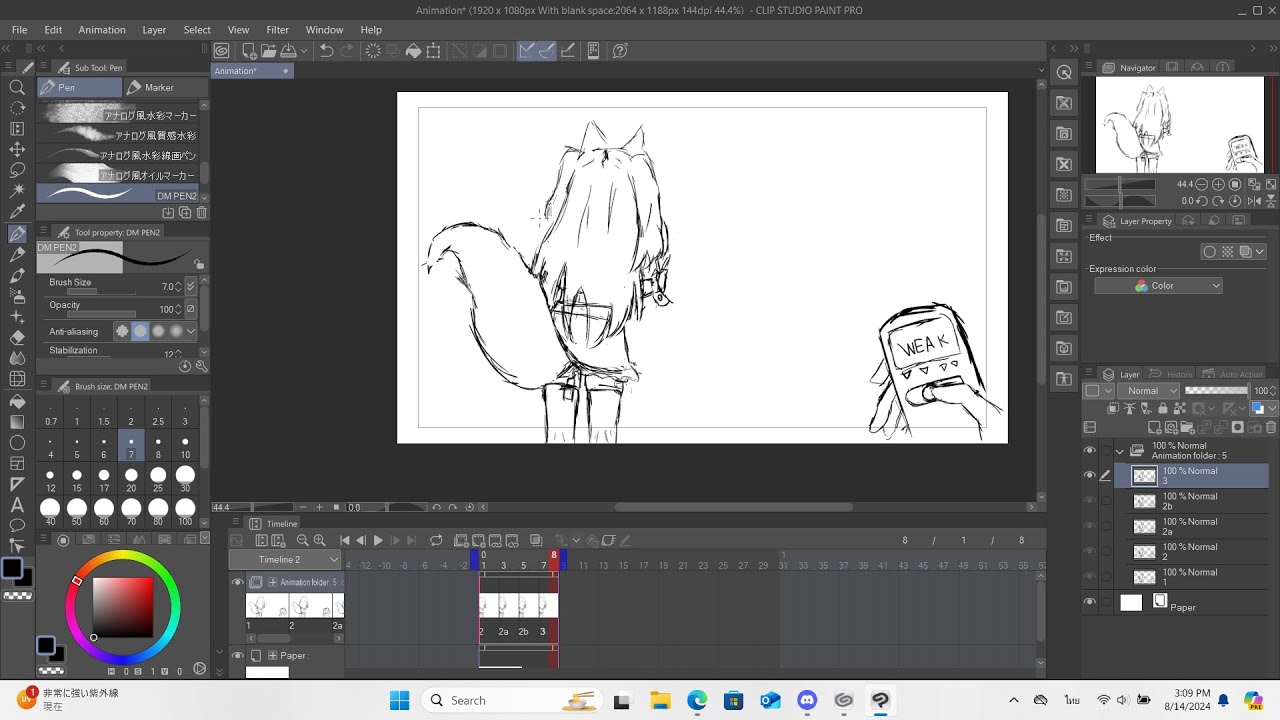Select the Move layer tool
The height and width of the screenshot is (720, 1280).
17,149
